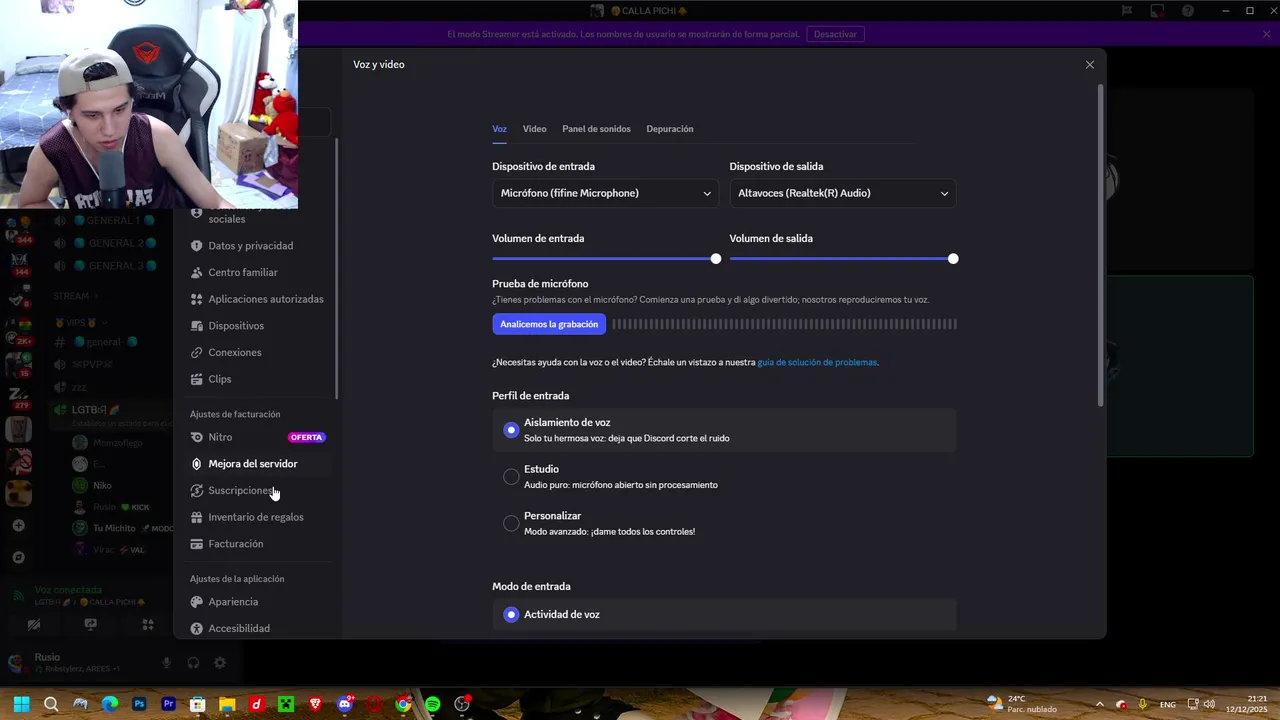Viewport: 1280px width, 720px height.
Task: Open Photoshop from the taskbar
Action: (x=139, y=704)
